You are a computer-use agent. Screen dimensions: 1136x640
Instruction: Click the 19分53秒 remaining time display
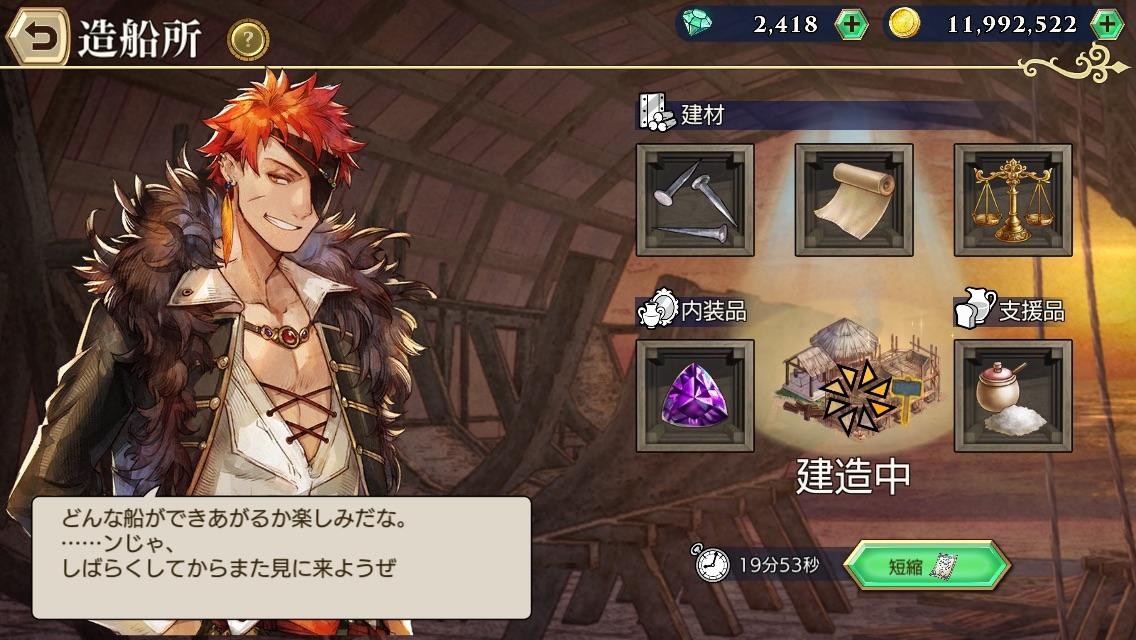pyautogui.click(x=779, y=565)
